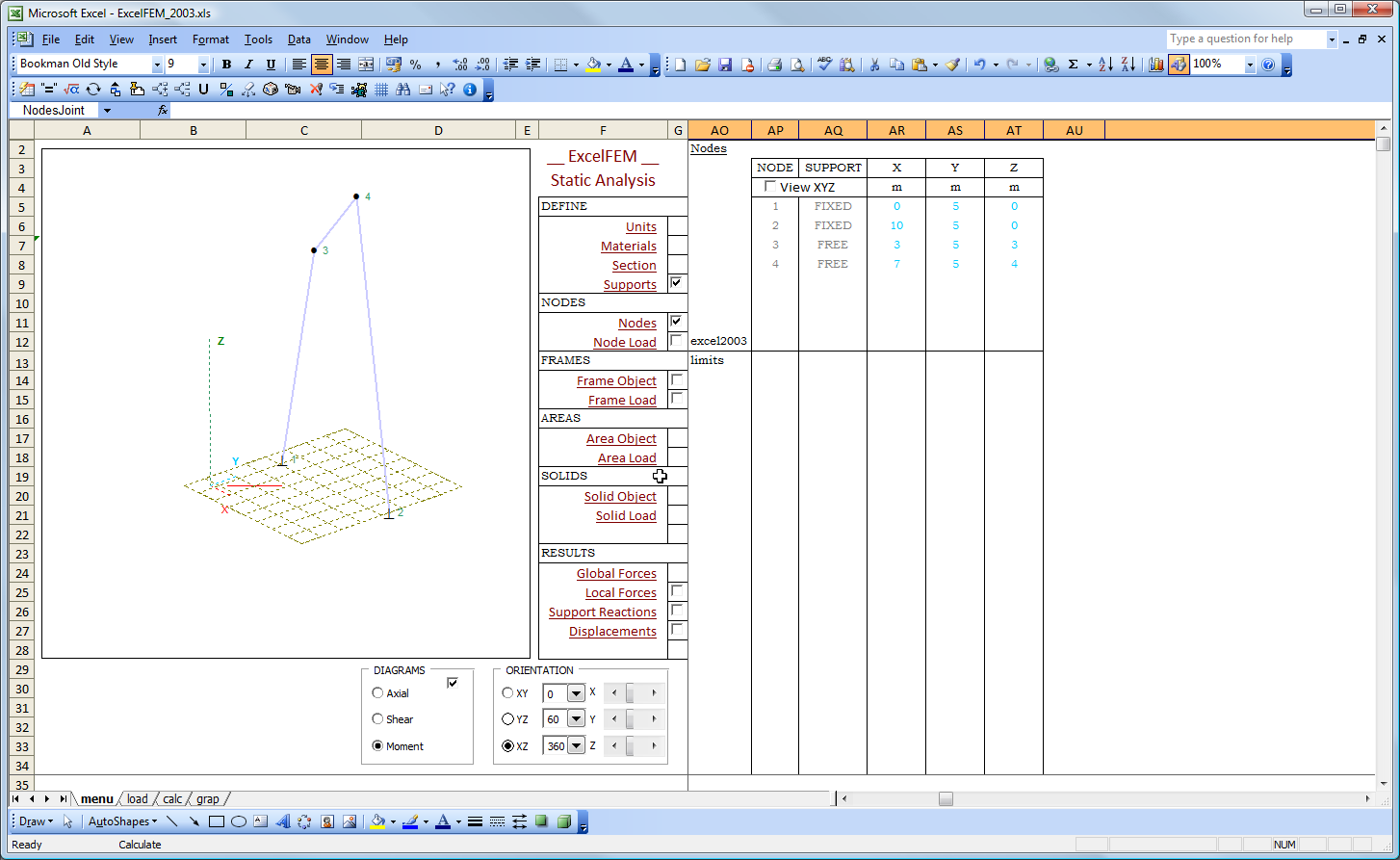This screenshot has height=860, width=1400.
Task: Switch to the calc sheet tab
Action: pos(172,799)
